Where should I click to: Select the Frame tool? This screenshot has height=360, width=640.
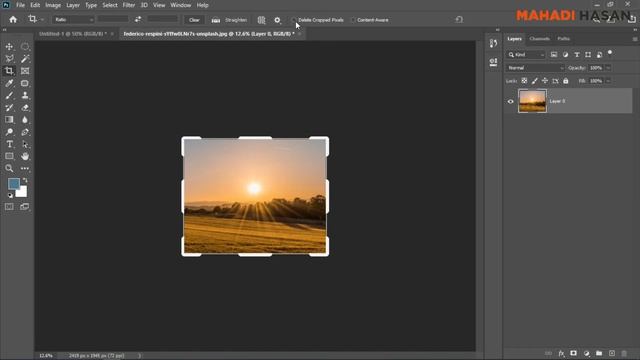pos(25,71)
